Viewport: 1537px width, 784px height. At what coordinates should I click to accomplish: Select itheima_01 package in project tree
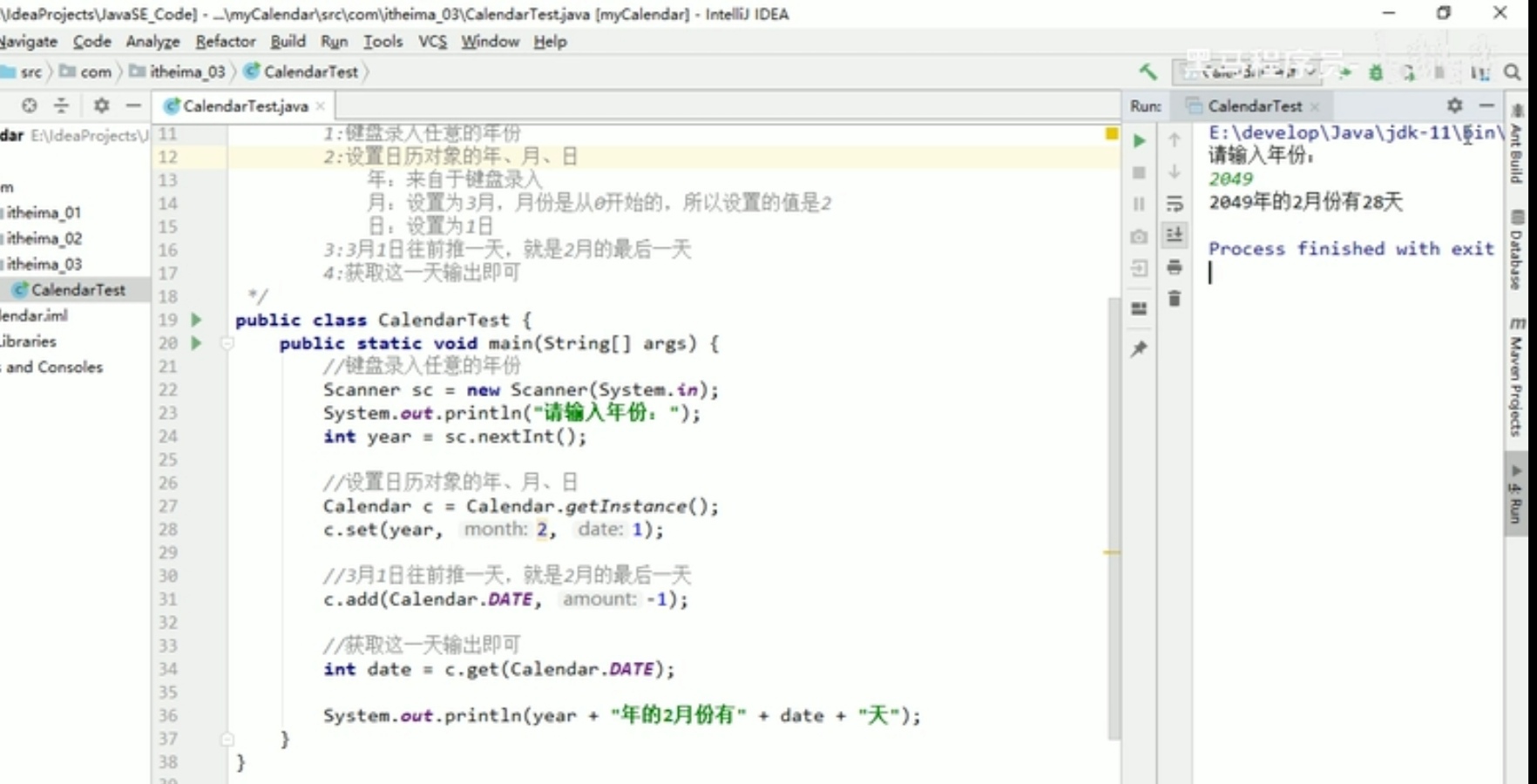44,213
